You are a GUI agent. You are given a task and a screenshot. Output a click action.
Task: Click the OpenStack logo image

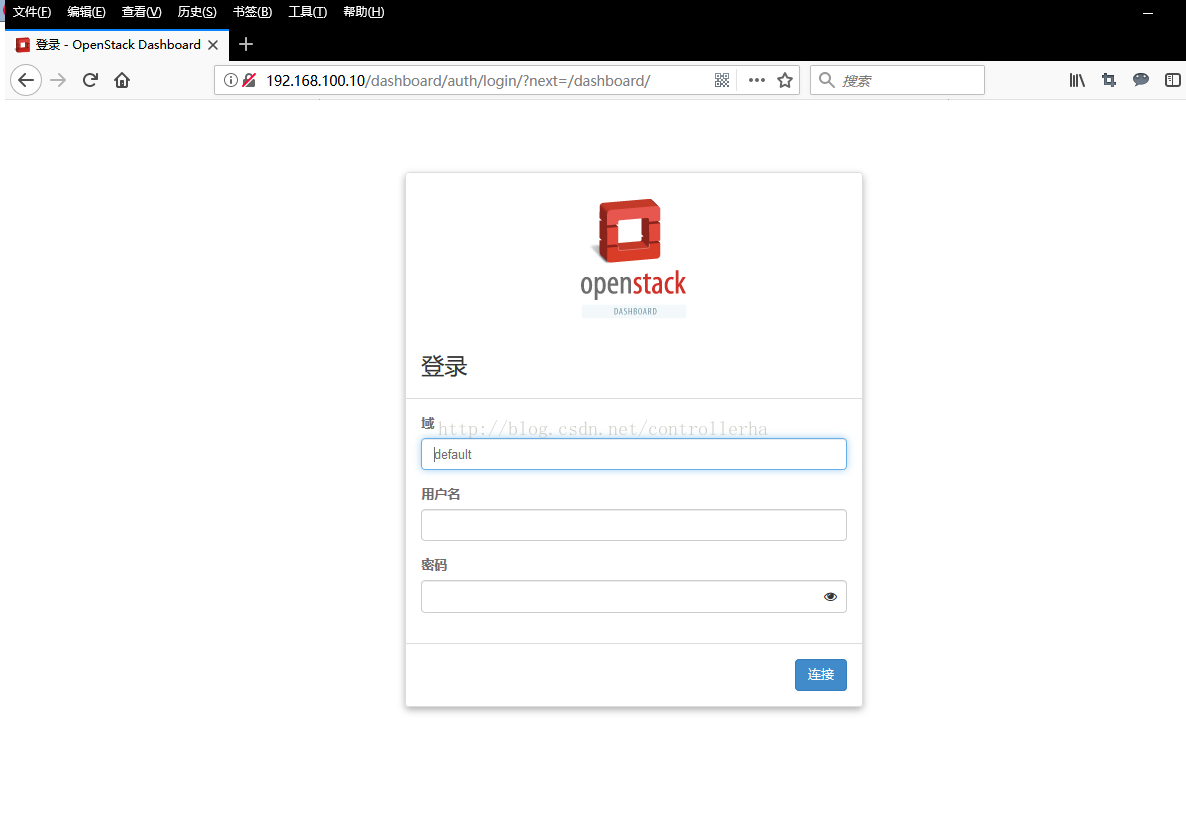(633, 259)
